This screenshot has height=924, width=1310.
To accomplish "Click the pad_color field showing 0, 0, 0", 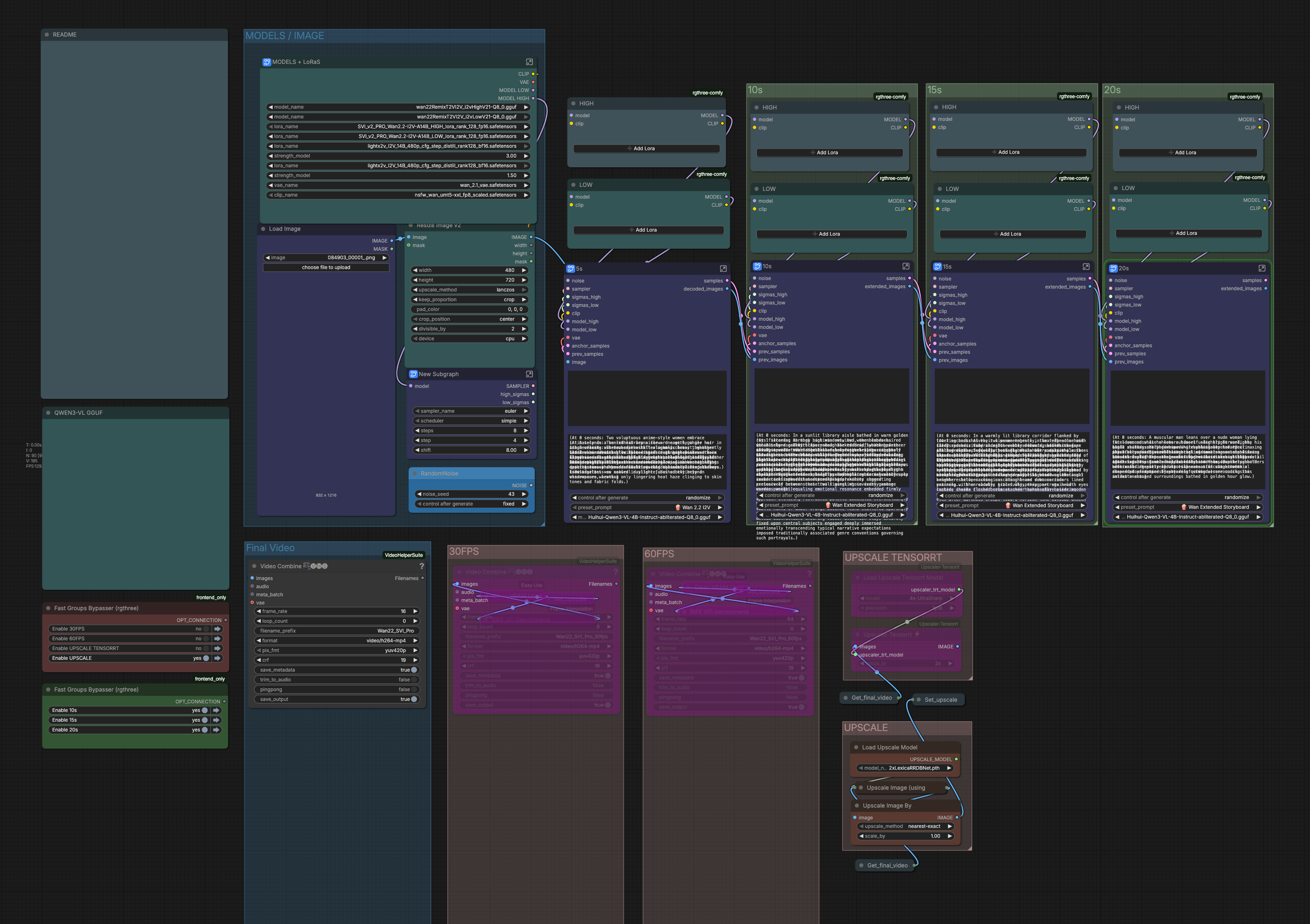I will (x=469, y=309).
